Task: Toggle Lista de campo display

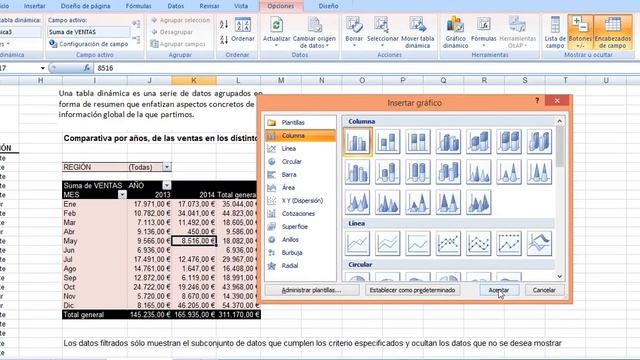Action: 555,32
